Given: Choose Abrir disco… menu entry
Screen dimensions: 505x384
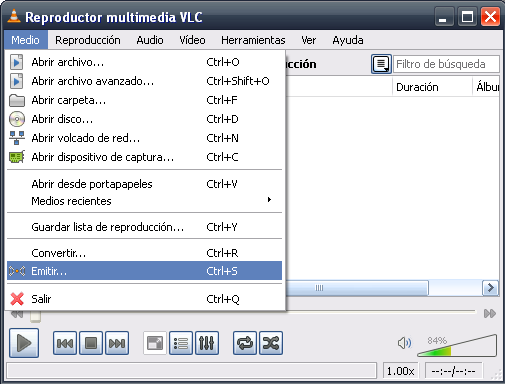Looking at the screenshot, I should [x=145, y=119].
